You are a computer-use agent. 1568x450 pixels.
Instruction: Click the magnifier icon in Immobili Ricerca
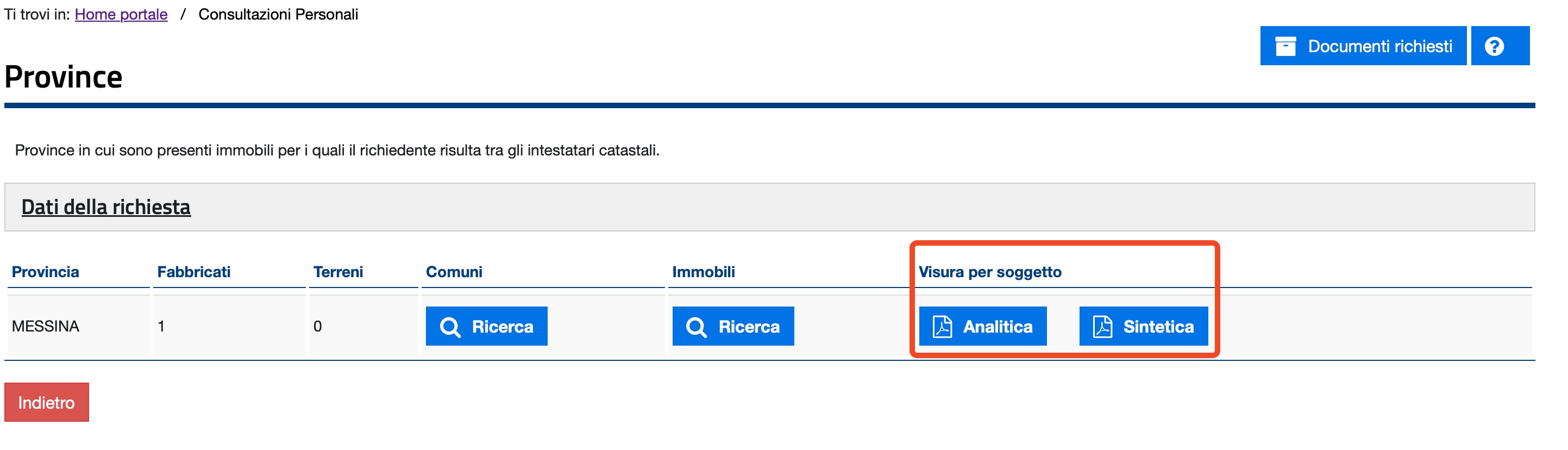pyautogui.click(x=696, y=327)
